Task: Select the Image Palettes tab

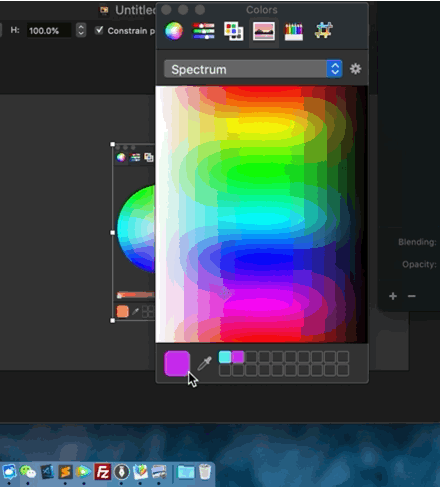Action: 264,31
